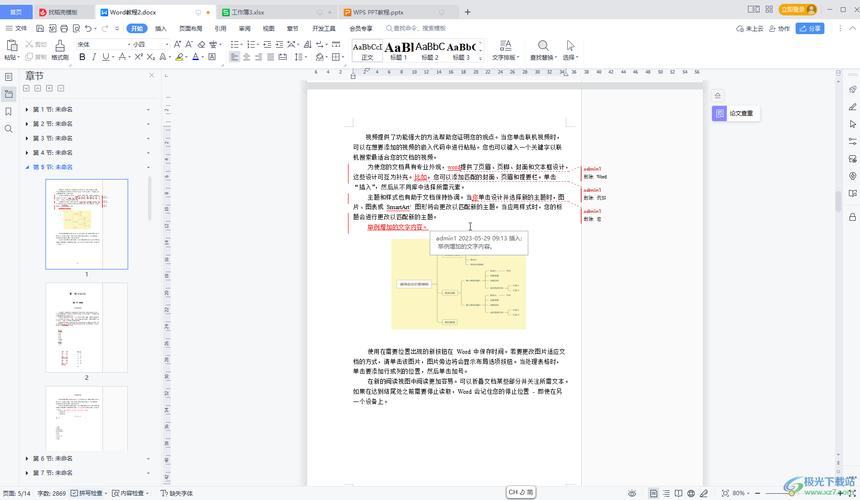Open the line spacing dropdown
Screen dimensions: 860x500
pyautogui.click(x=305, y=57)
